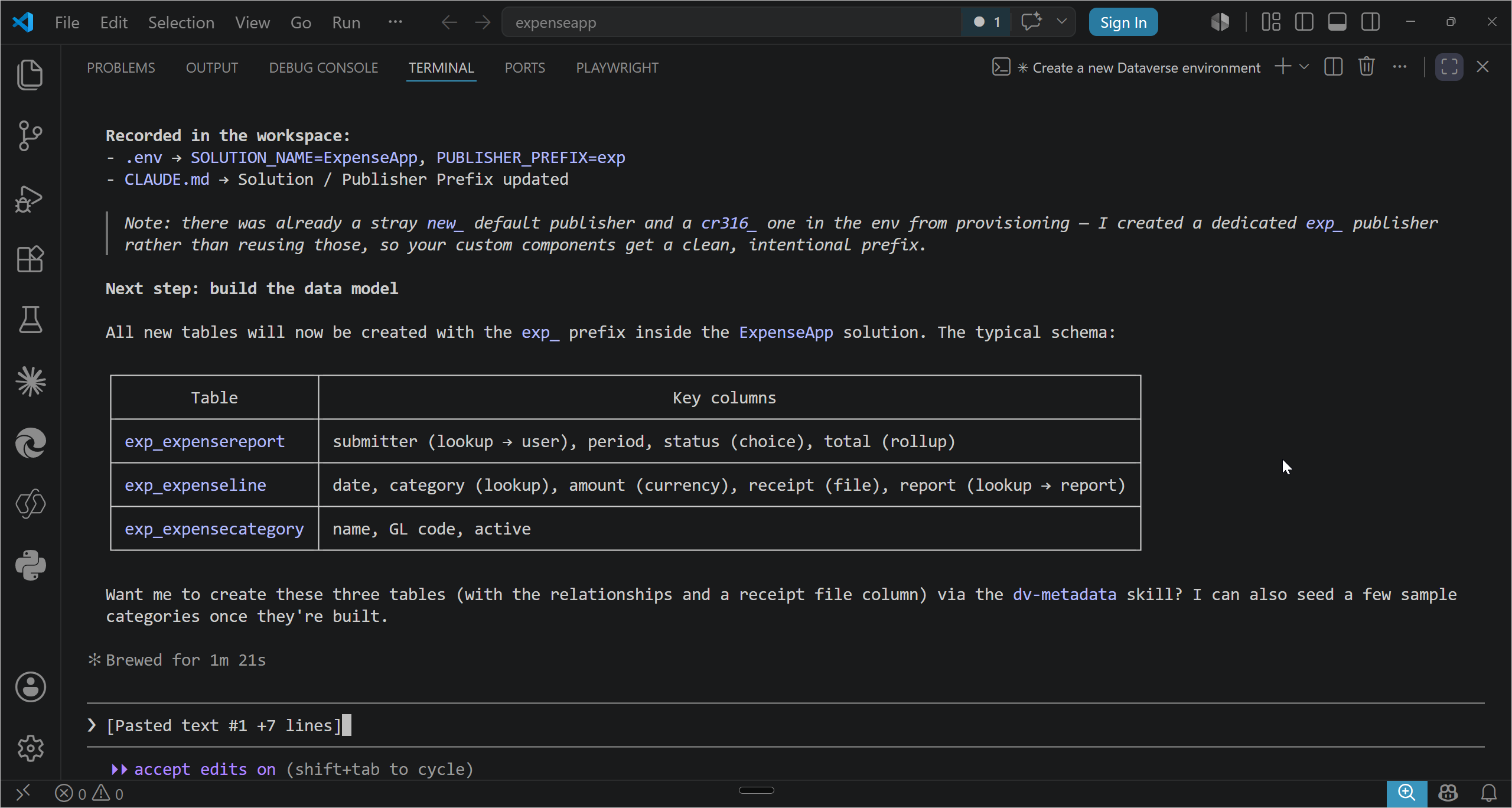This screenshot has width=1512, height=808.
Task: Open Copilot status icon in status bar
Action: pos(1448,793)
